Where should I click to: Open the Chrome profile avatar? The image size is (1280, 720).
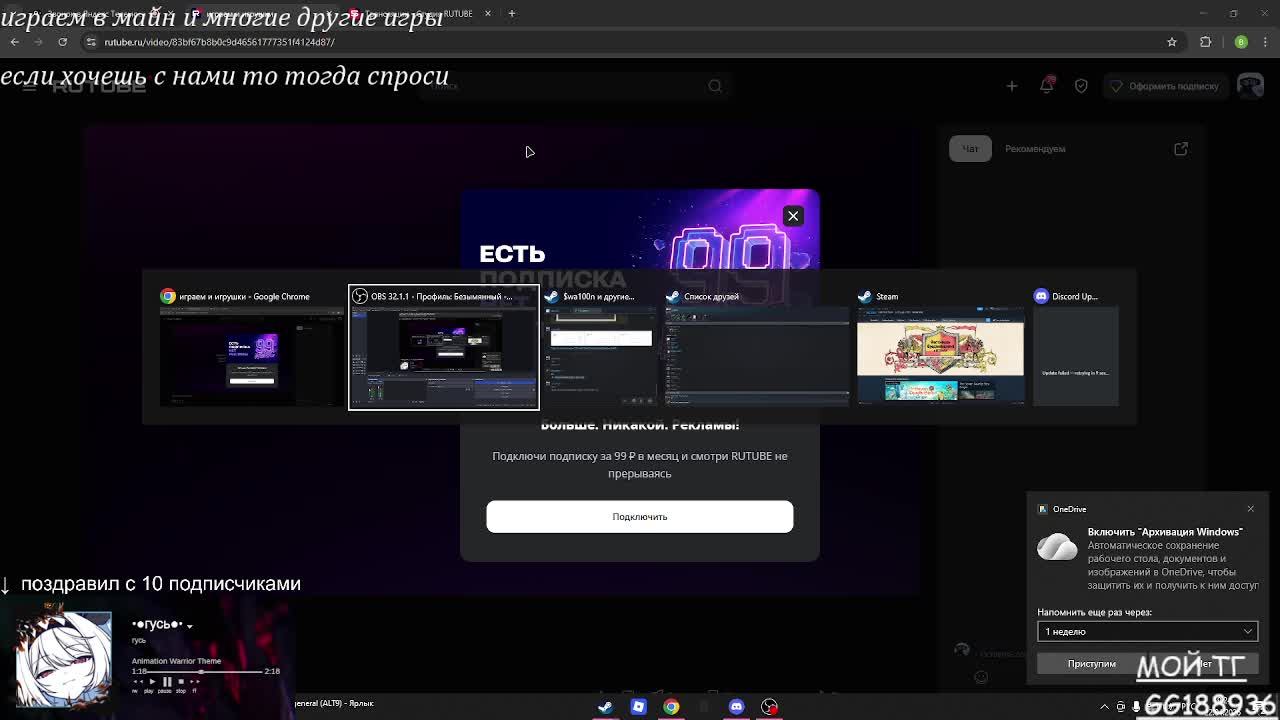click(1241, 42)
